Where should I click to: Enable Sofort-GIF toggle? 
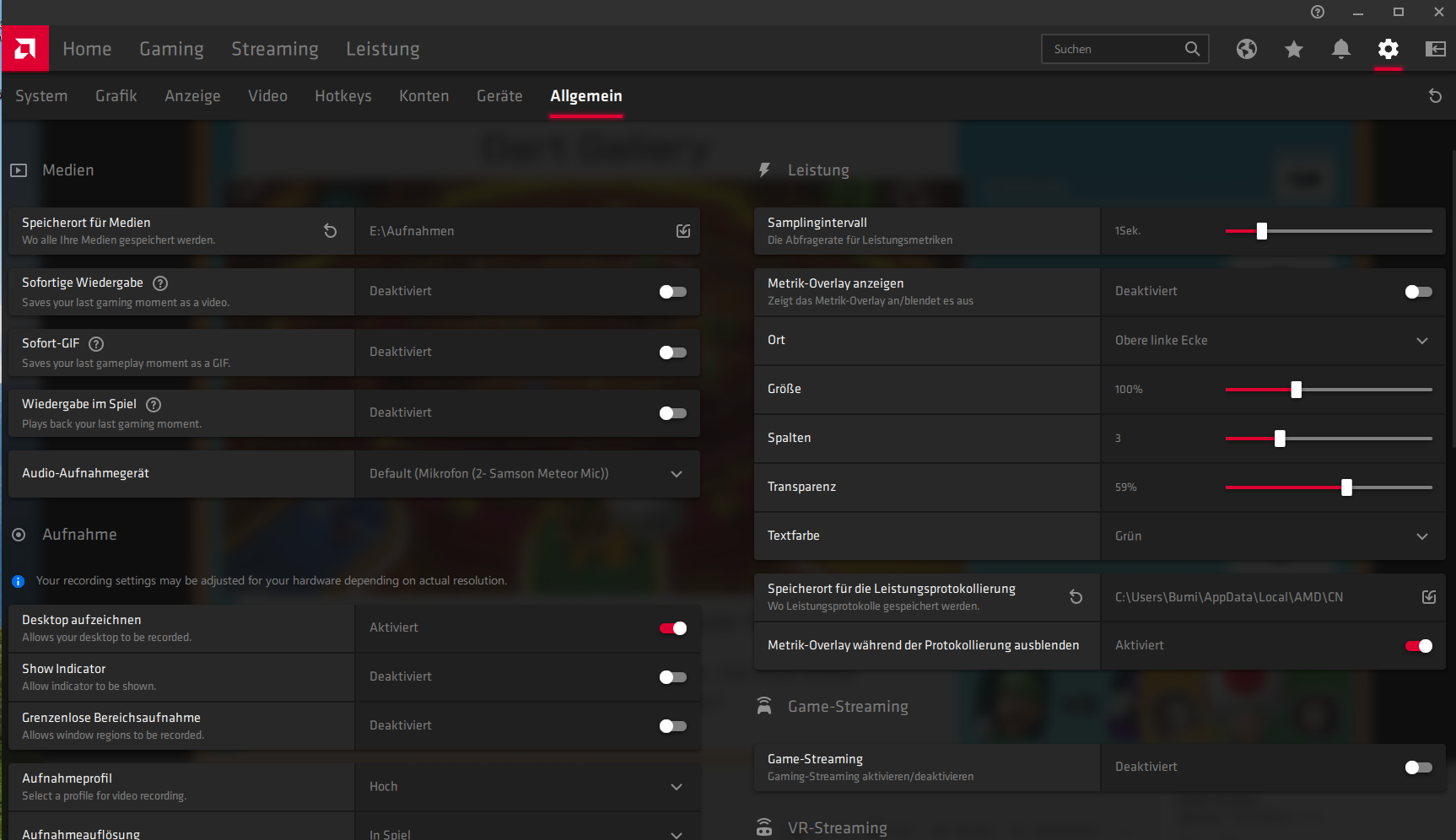click(673, 353)
